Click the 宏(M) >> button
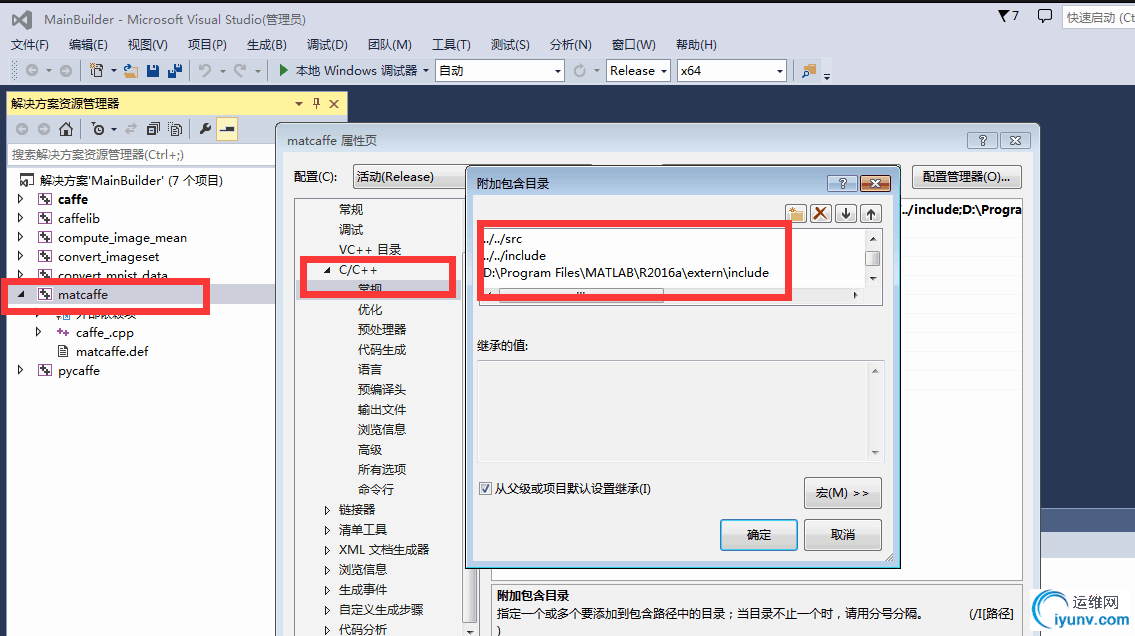1135x636 pixels. (843, 493)
